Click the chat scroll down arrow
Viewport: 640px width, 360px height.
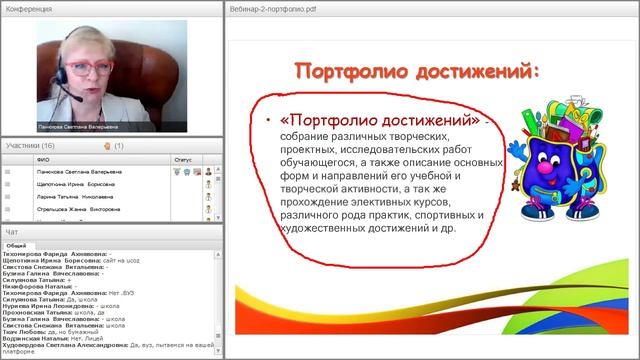point(218,351)
